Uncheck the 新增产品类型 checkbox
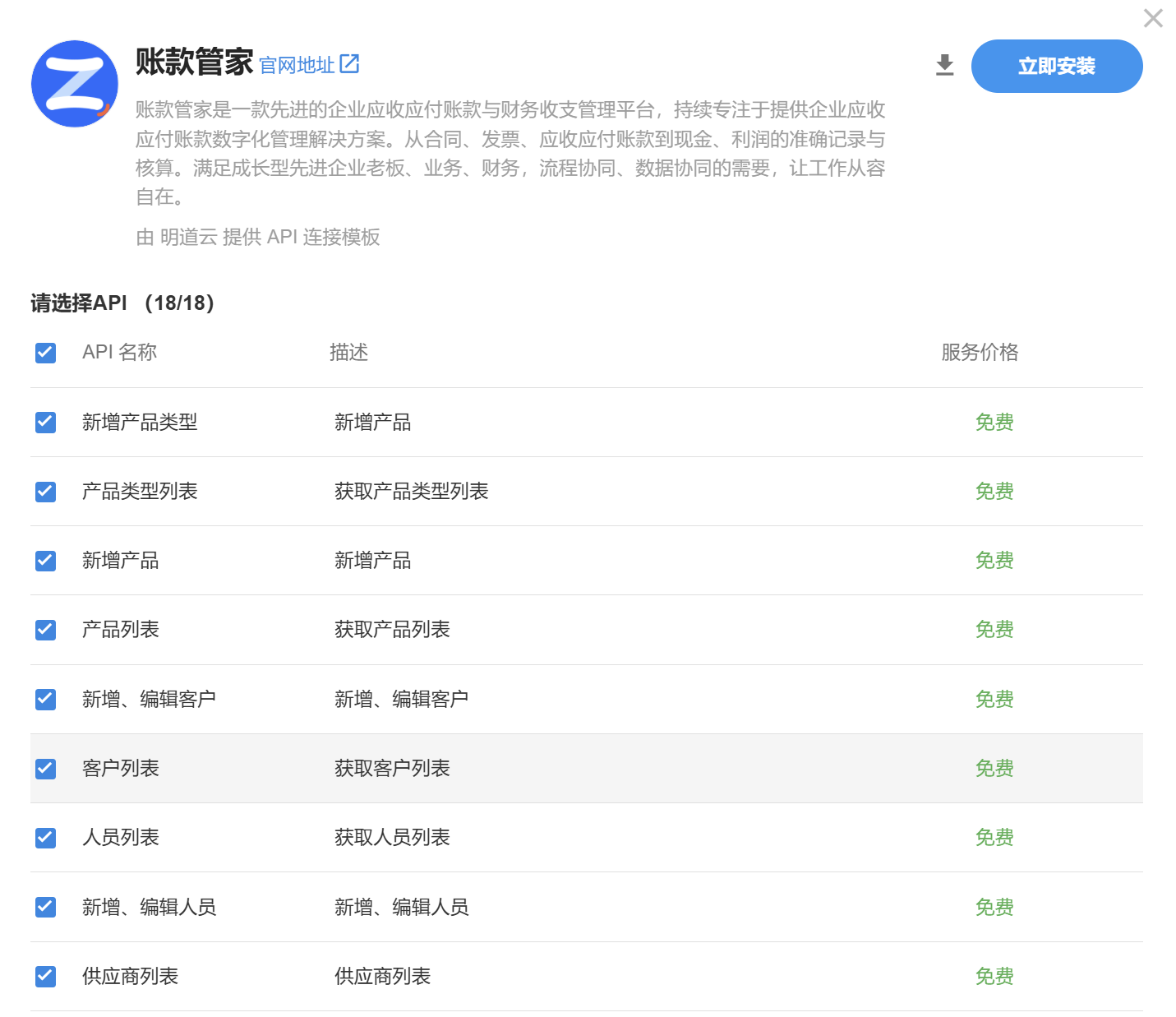The width and height of the screenshot is (1176, 1017). click(x=46, y=423)
